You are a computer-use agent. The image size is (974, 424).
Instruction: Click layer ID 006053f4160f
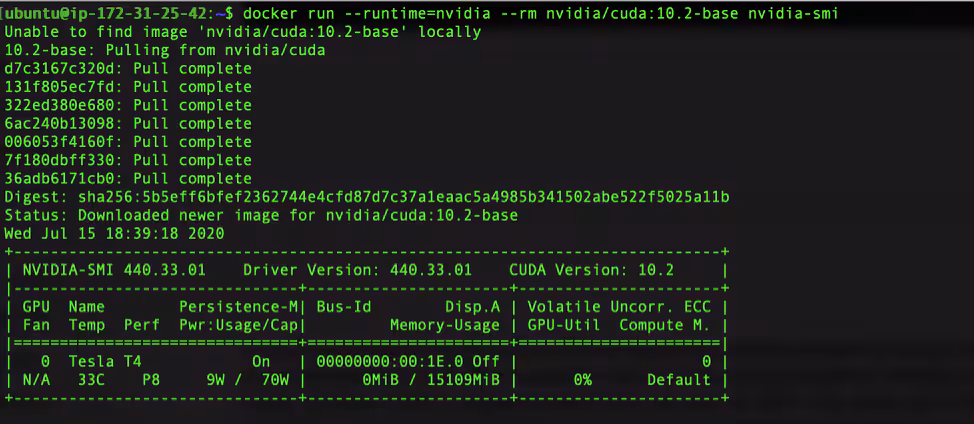click(60, 142)
